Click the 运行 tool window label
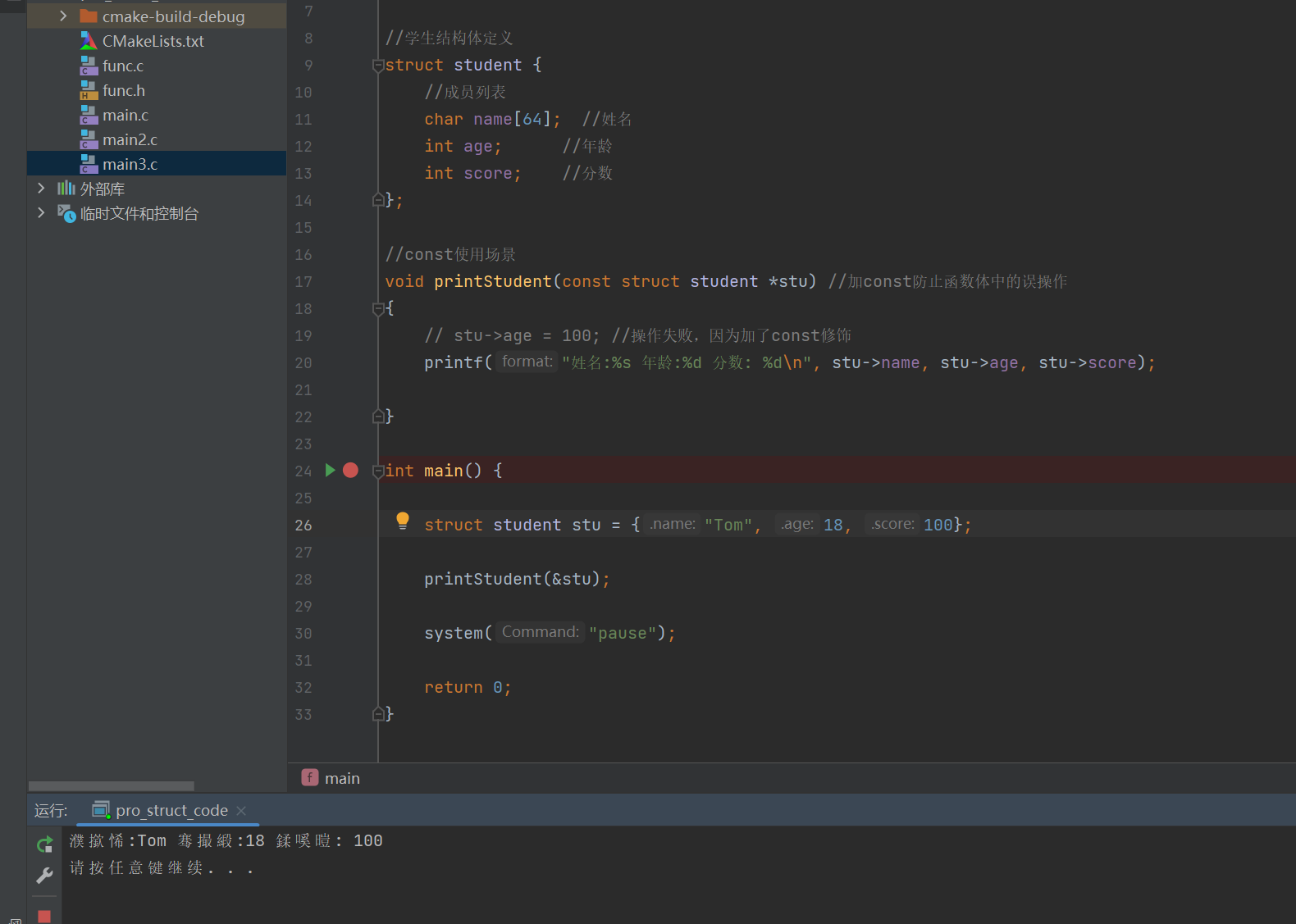Image resolution: width=1296 pixels, height=924 pixels. tap(51, 811)
